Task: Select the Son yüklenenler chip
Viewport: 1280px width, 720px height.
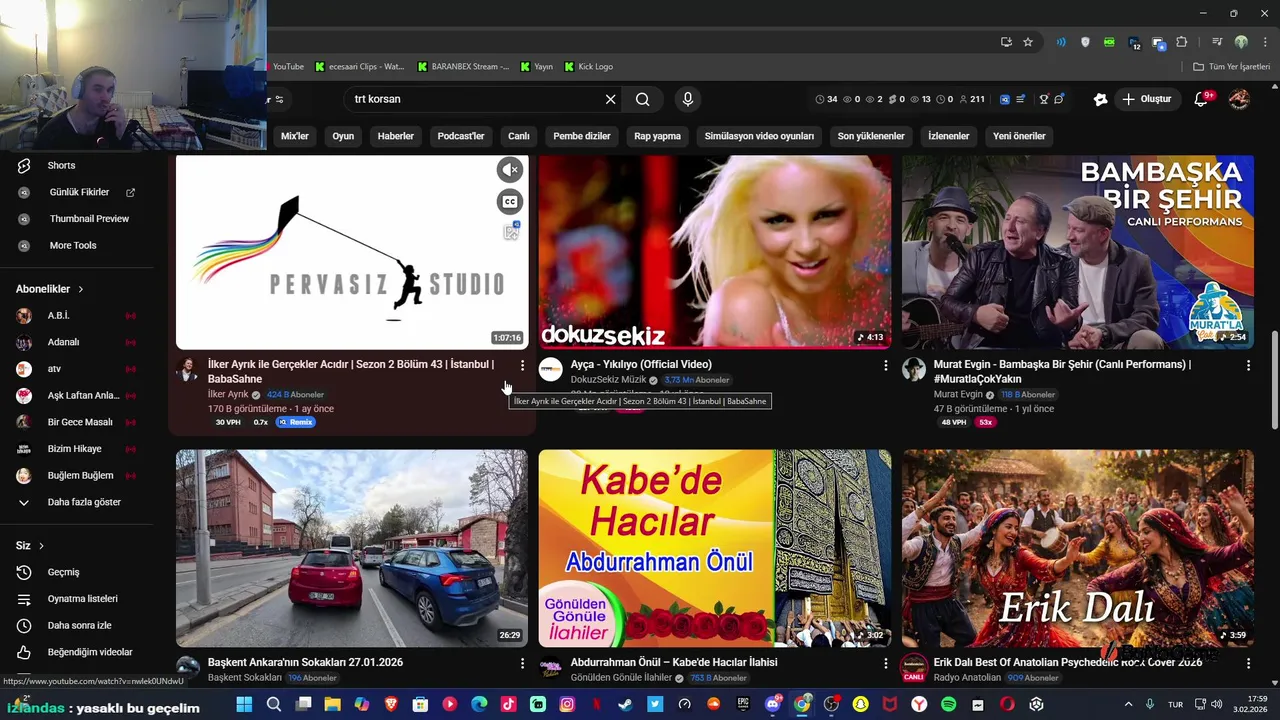Action: [x=871, y=136]
